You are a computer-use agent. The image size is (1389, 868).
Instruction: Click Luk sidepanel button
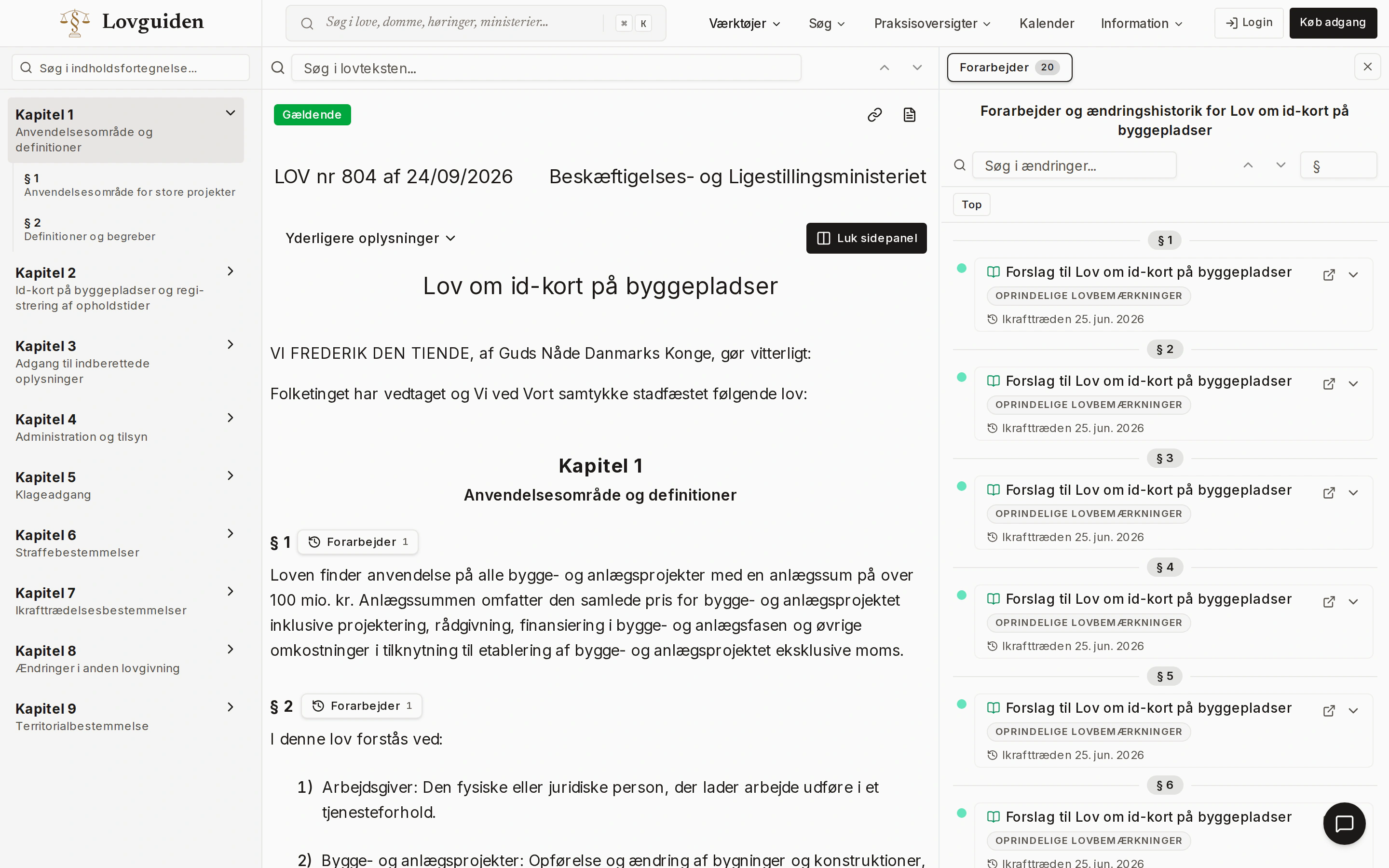pyautogui.click(x=866, y=238)
